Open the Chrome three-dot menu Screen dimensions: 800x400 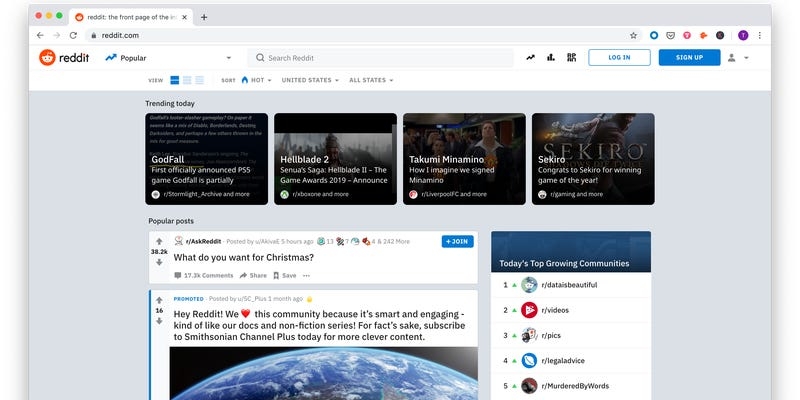point(760,35)
